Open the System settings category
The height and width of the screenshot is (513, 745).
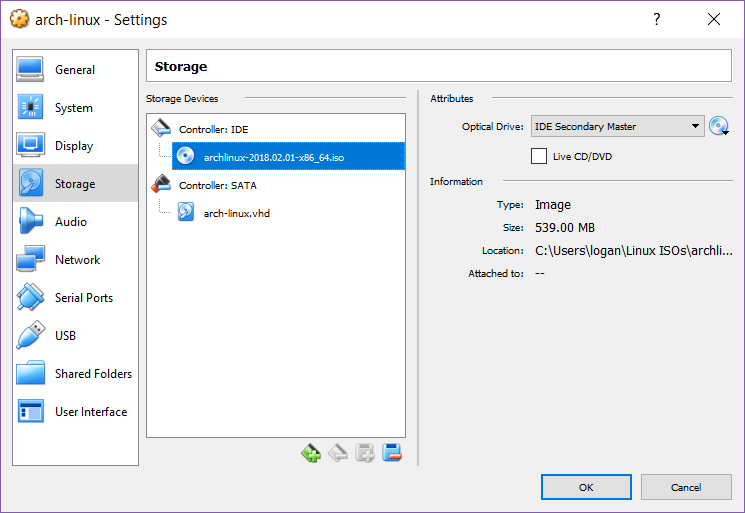click(76, 107)
